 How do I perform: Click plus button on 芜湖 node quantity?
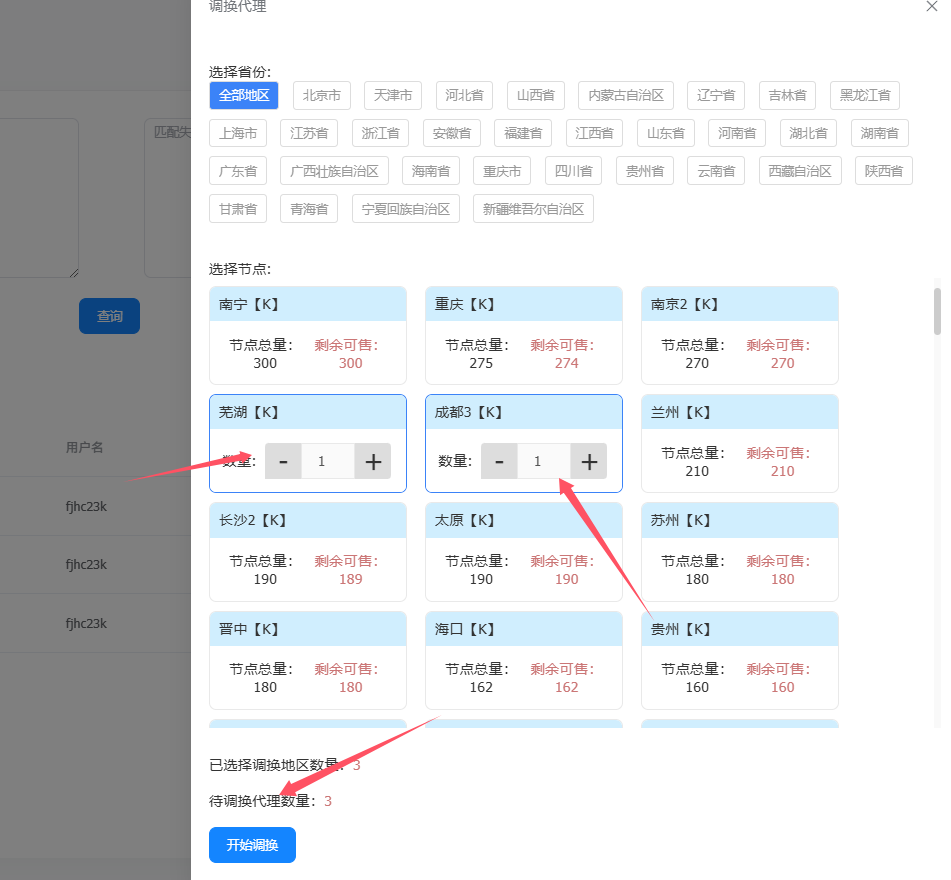point(373,461)
